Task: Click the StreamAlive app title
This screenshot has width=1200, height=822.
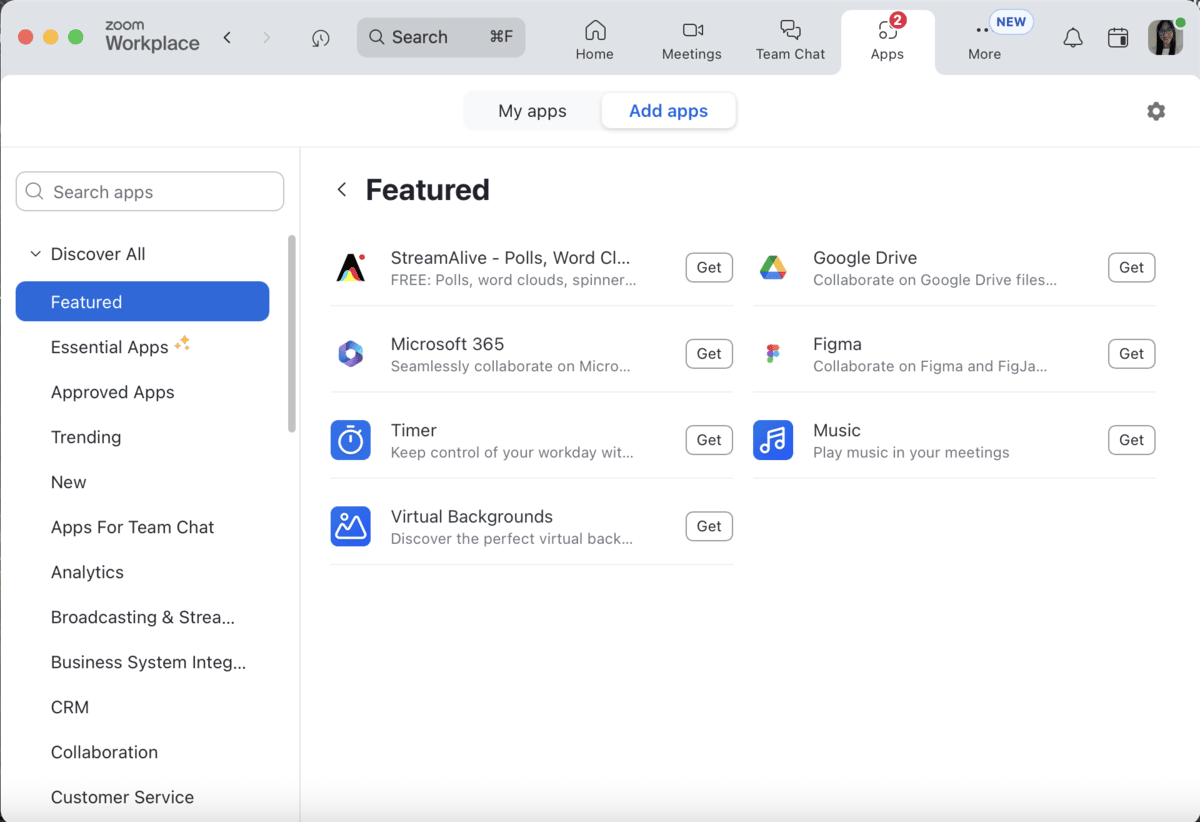Action: click(510, 258)
